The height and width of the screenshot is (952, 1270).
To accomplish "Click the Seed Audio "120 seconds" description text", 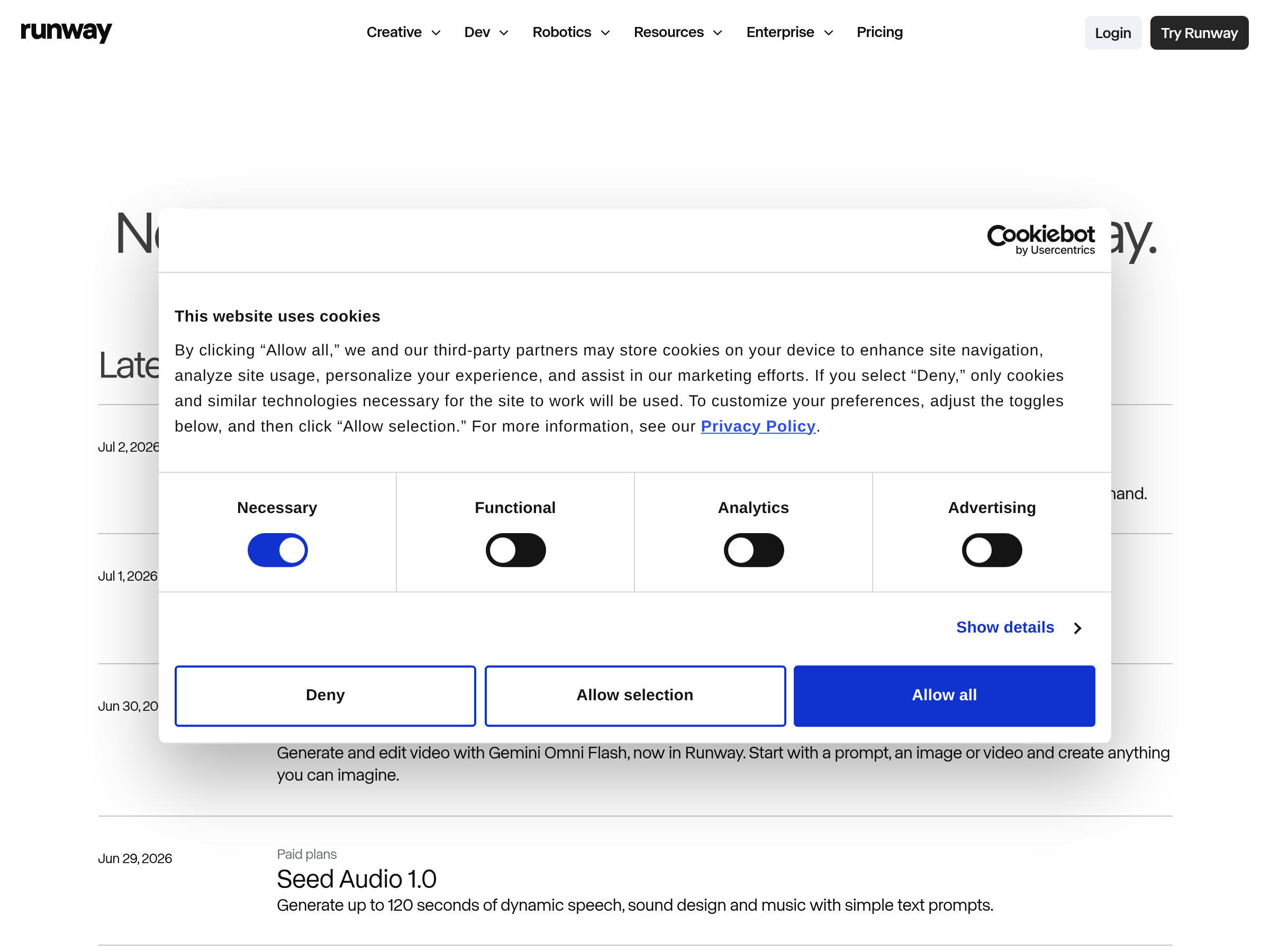I will [634, 905].
